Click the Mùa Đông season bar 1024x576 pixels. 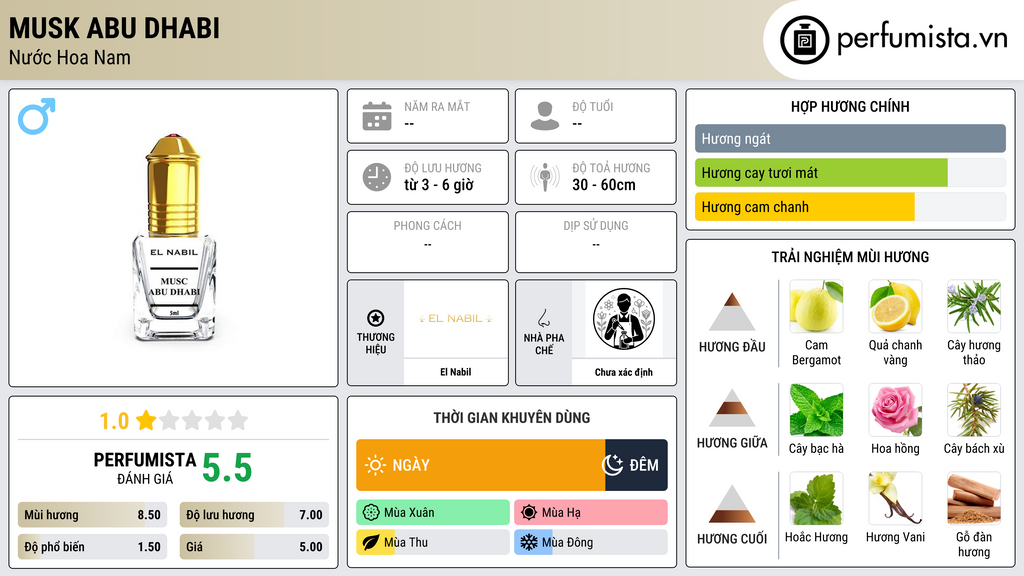point(591,542)
